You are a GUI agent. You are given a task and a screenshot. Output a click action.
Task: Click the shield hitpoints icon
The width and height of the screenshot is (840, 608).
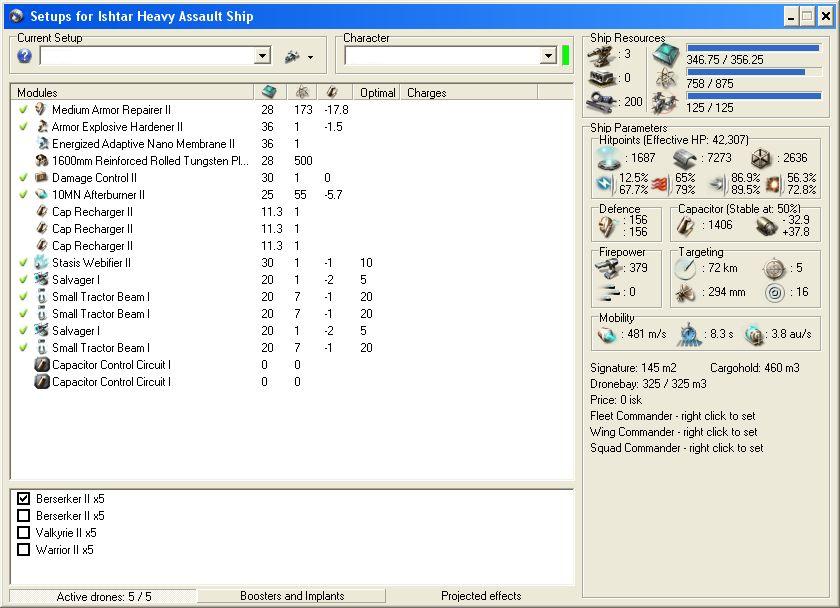coord(609,158)
